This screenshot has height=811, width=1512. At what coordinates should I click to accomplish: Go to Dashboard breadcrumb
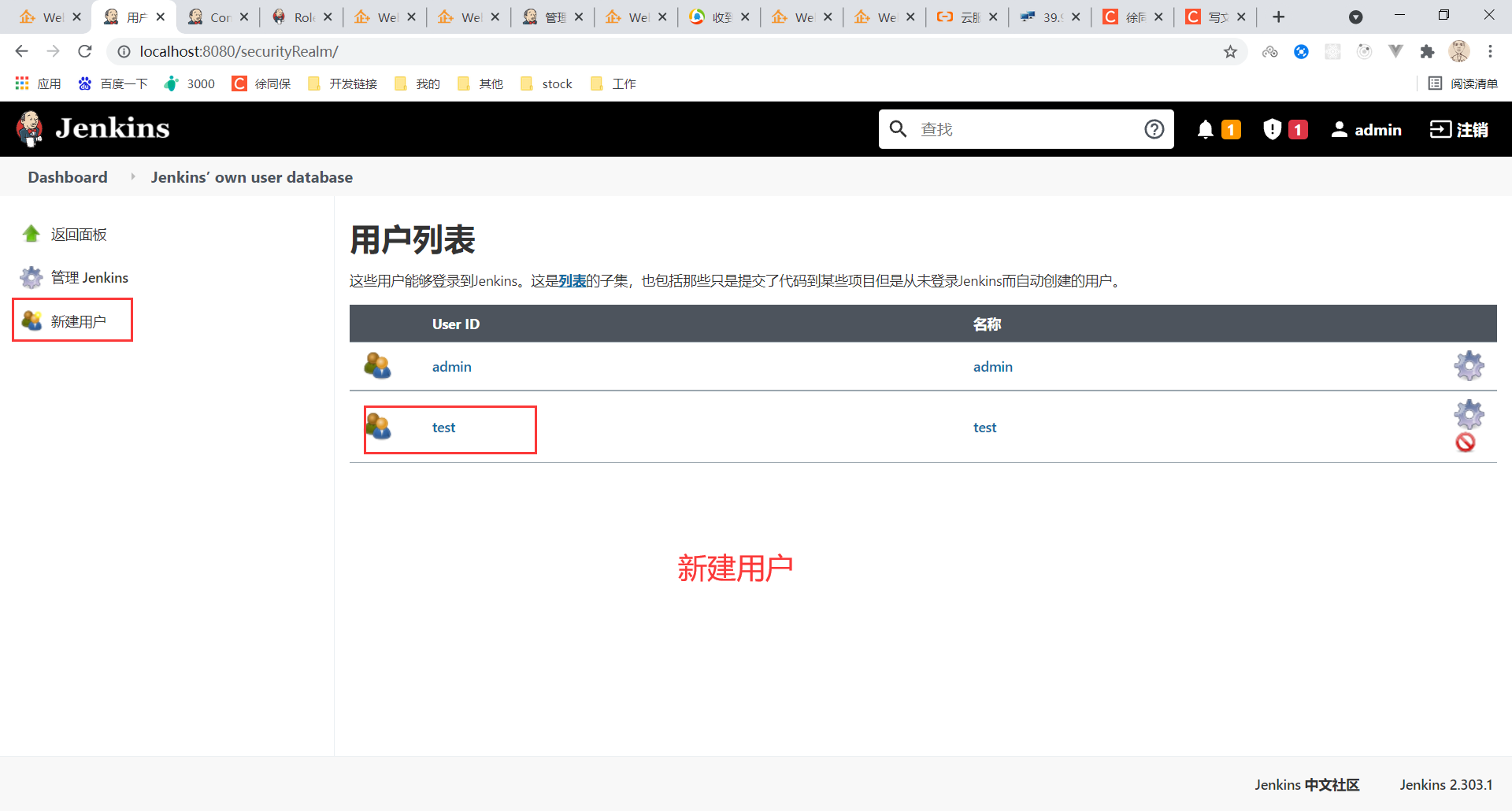[x=68, y=177]
